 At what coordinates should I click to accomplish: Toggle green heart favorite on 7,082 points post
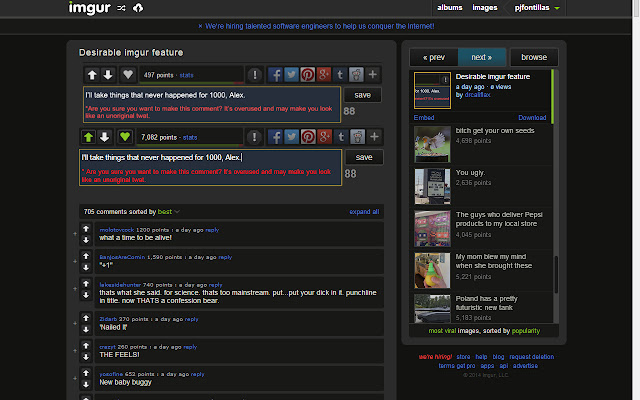[125, 137]
